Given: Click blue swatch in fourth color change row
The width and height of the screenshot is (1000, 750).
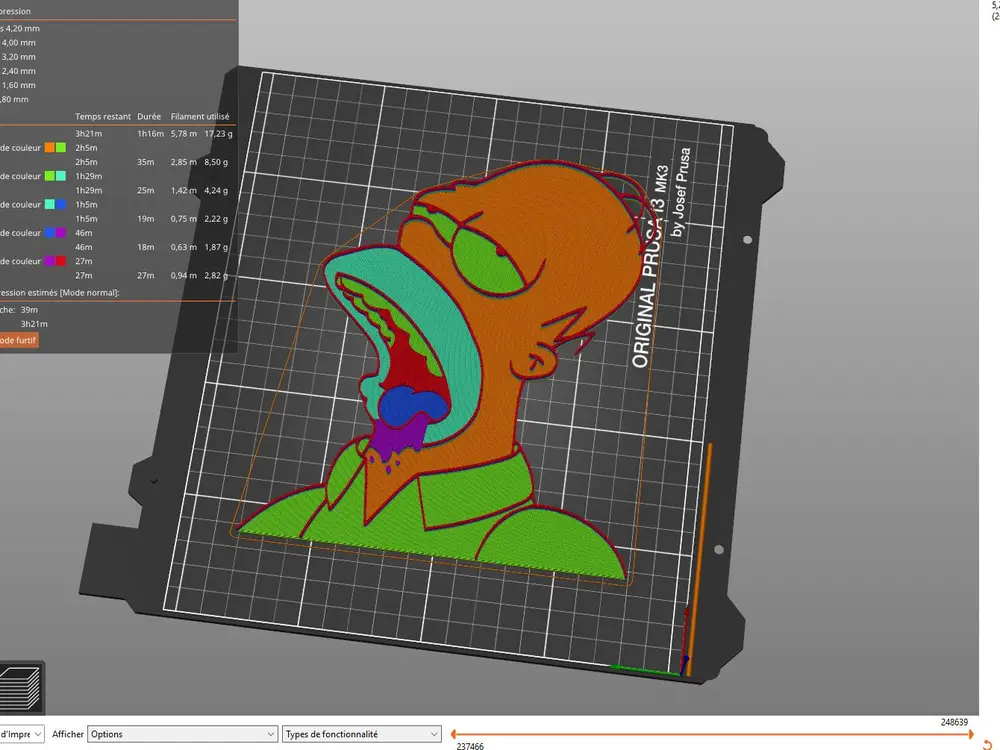Looking at the screenshot, I should pos(49,233).
